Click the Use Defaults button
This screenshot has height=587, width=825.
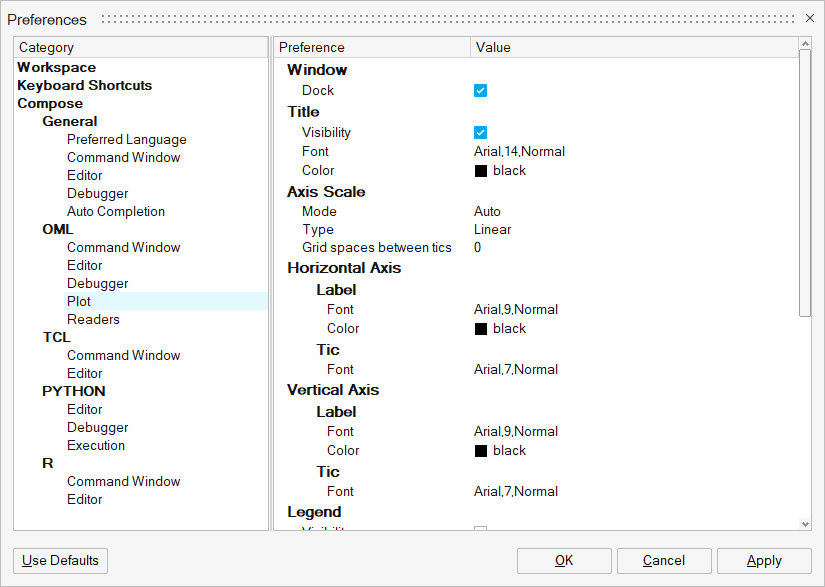tap(60, 561)
